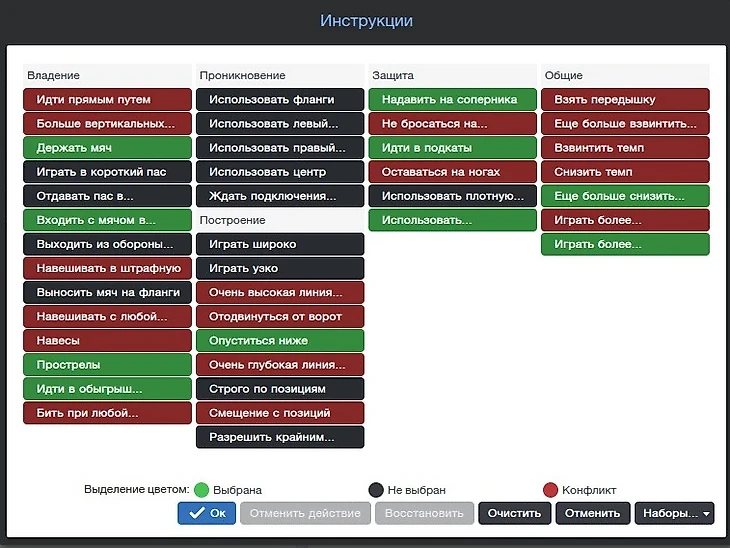Enable 'Использовать плотную...' instruction
The height and width of the screenshot is (548, 730).
[x=453, y=196]
